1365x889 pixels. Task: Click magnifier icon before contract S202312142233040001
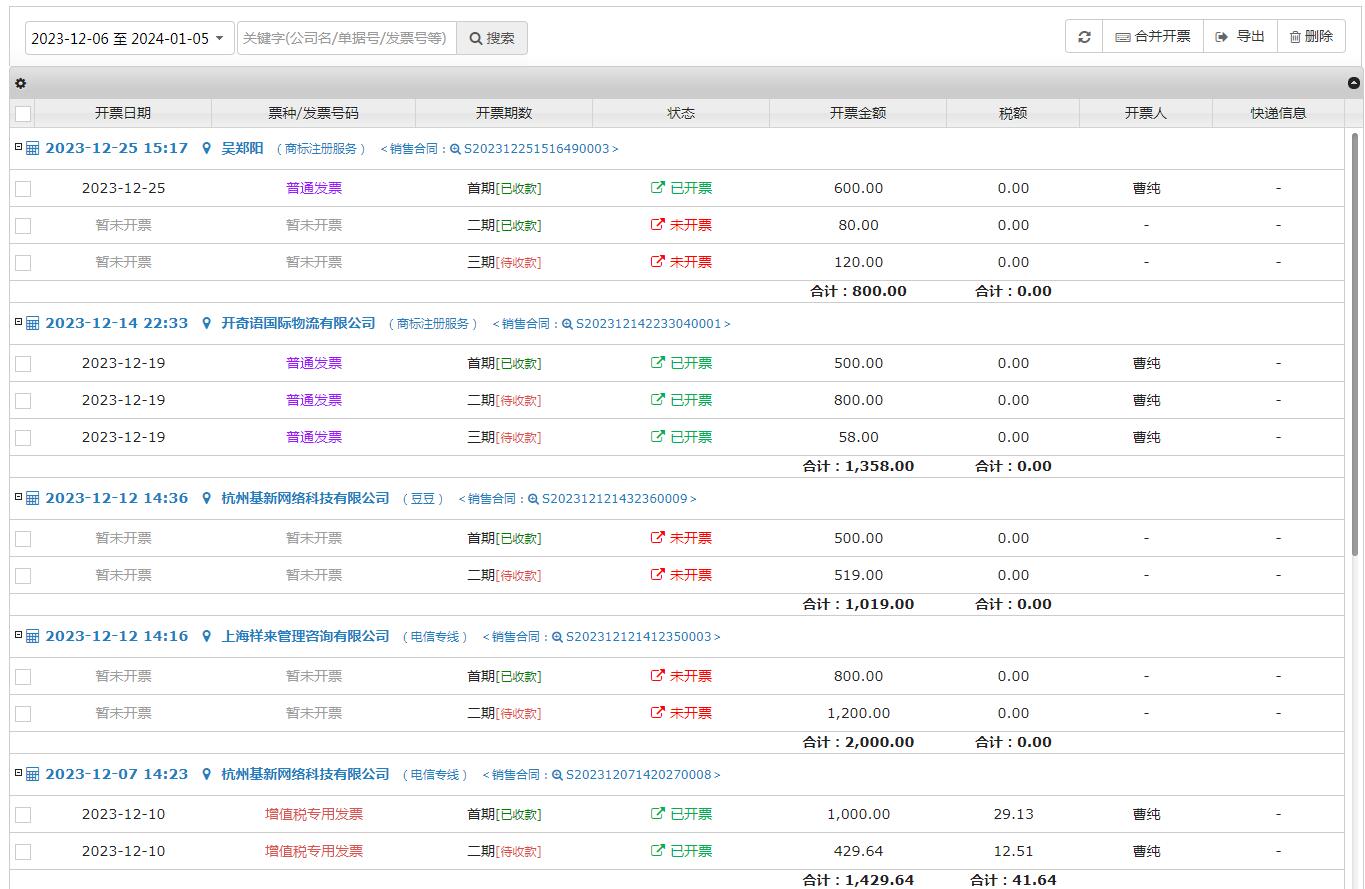point(567,324)
